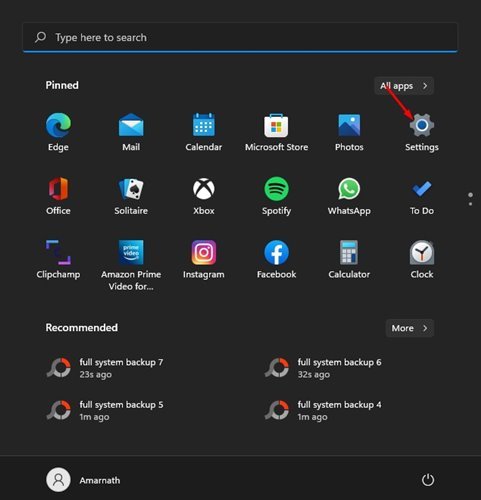Go to next pinned apps page dot

tap(470, 204)
